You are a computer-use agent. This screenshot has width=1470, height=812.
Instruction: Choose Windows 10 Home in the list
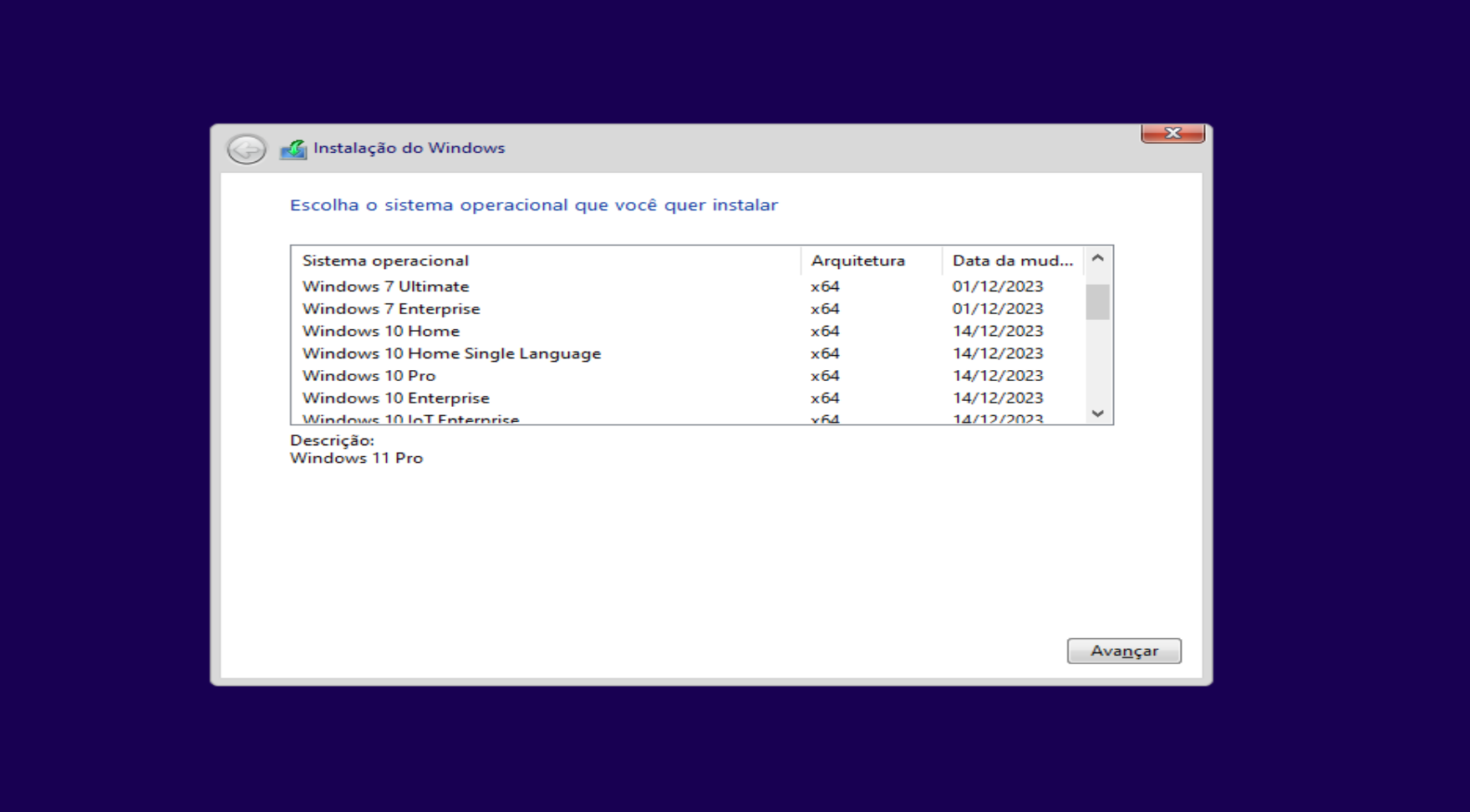click(380, 331)
